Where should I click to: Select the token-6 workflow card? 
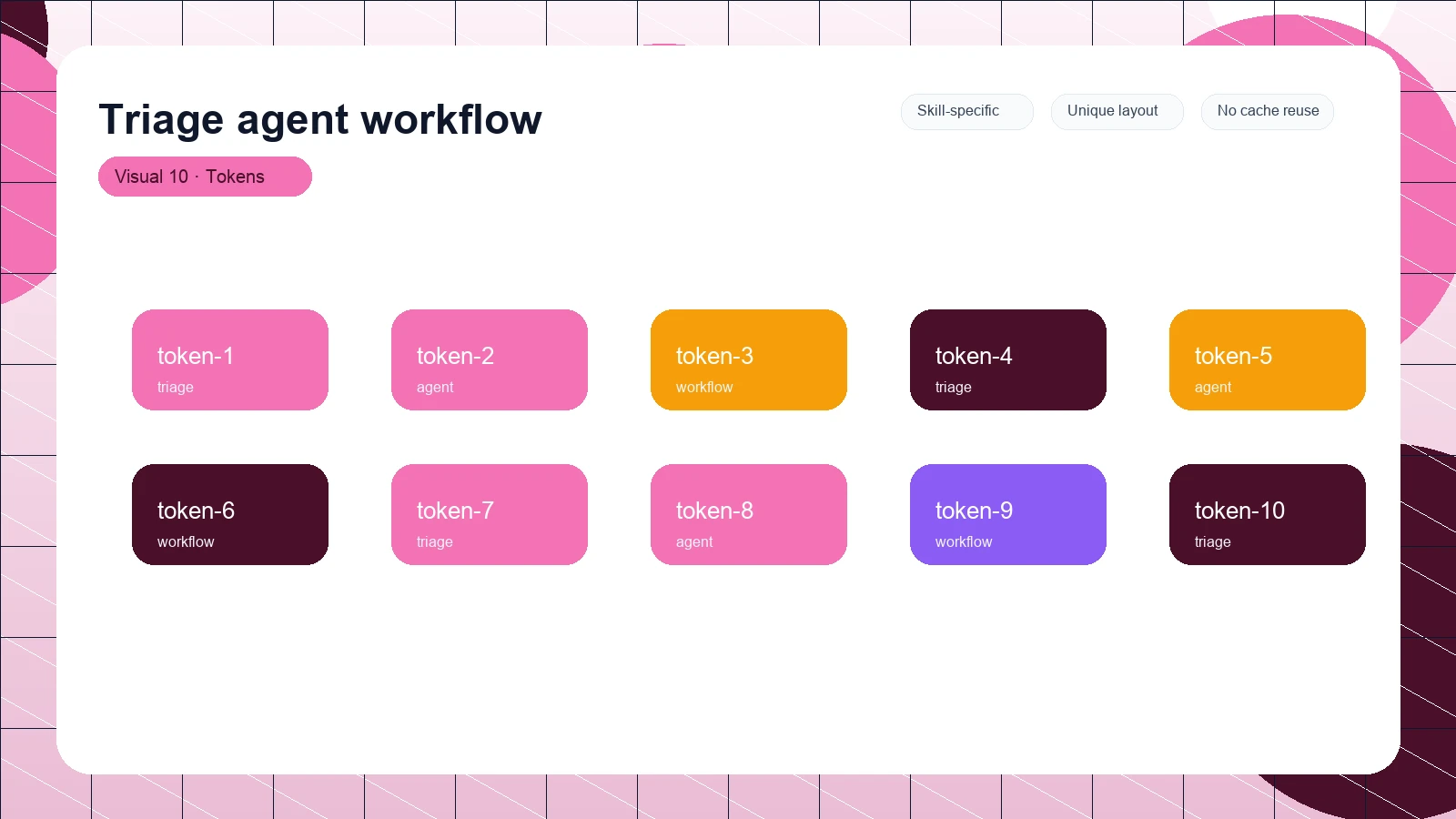(230, 514)
